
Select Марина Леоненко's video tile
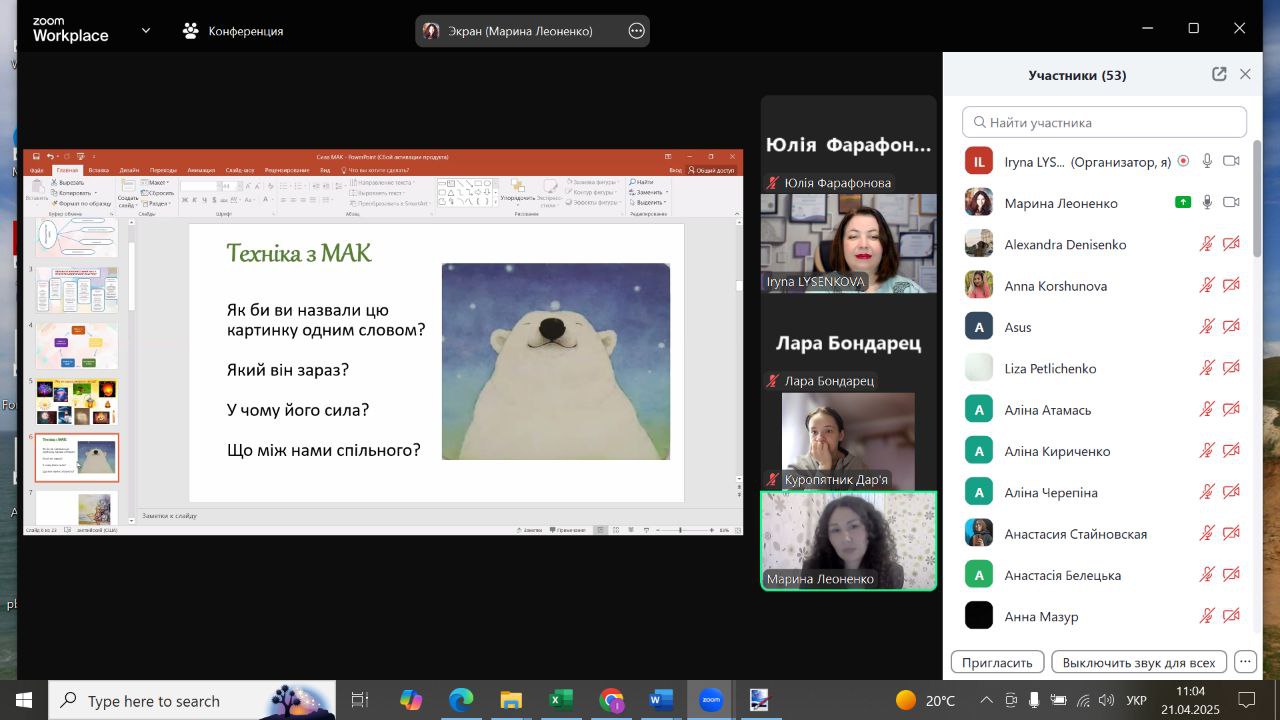coord(848,540)
